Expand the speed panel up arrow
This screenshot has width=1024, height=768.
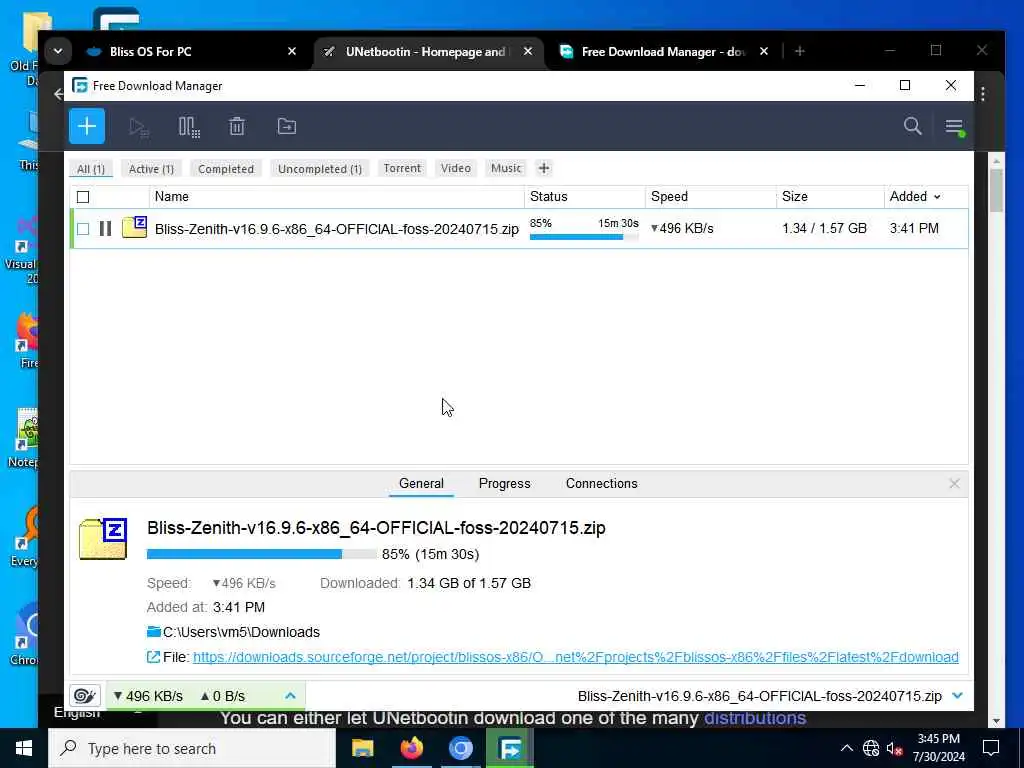pyautogui.click(x=291, y=696)
